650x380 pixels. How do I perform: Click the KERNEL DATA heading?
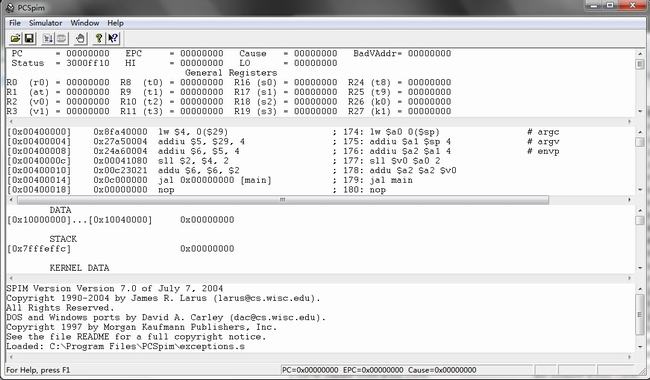[x=79, y=268]
